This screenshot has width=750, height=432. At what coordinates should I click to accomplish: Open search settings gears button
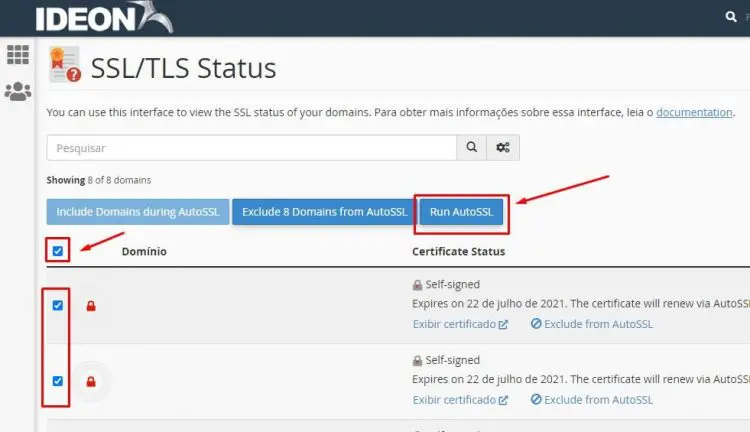click(x=503, y=147)
